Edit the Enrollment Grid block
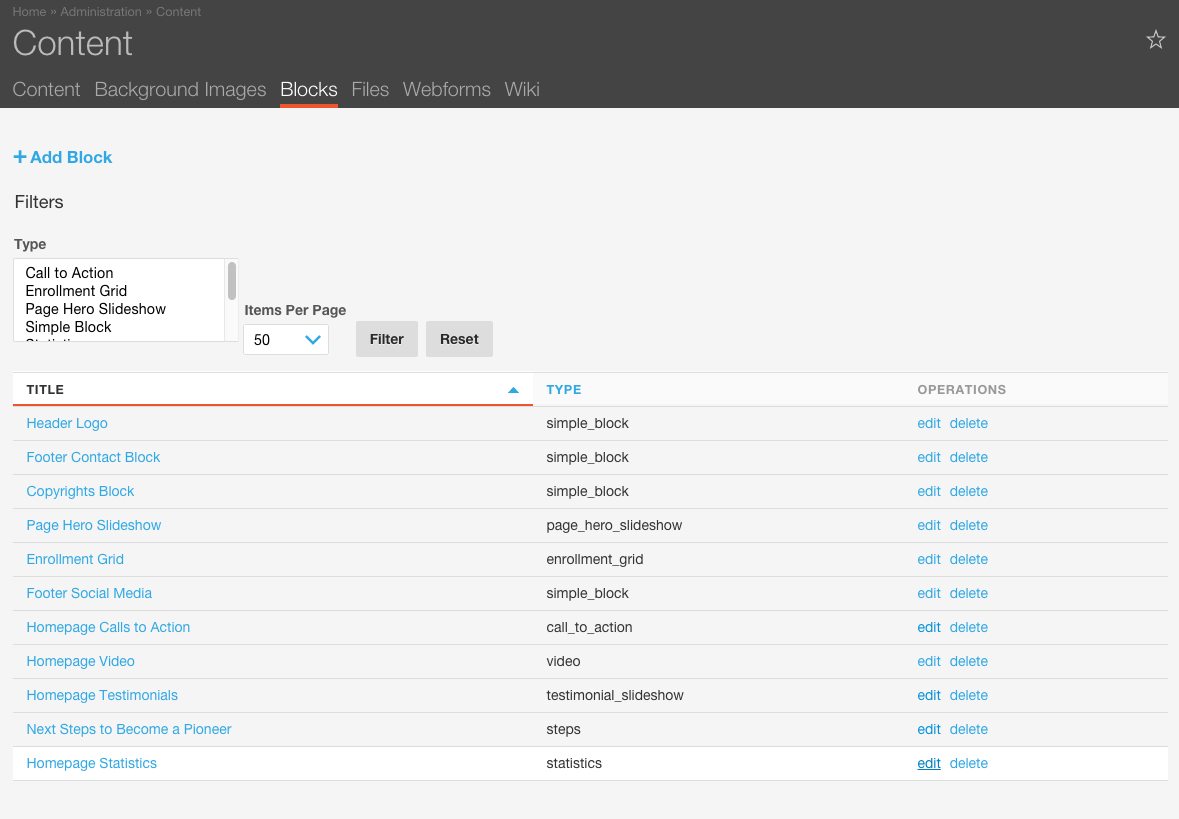1179x819 pixels. 929,560
